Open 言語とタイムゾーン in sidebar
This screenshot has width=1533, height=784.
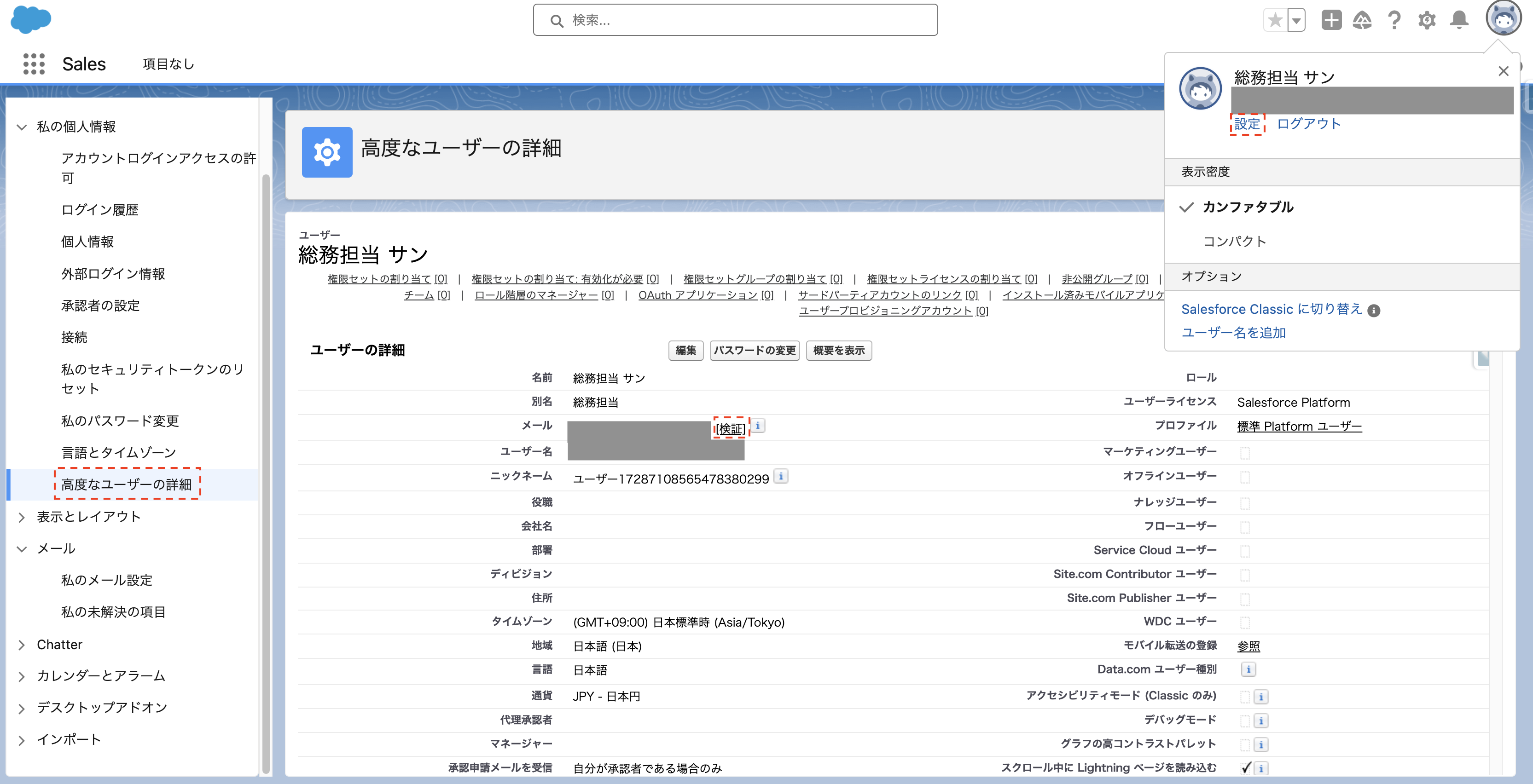[118, 453]
